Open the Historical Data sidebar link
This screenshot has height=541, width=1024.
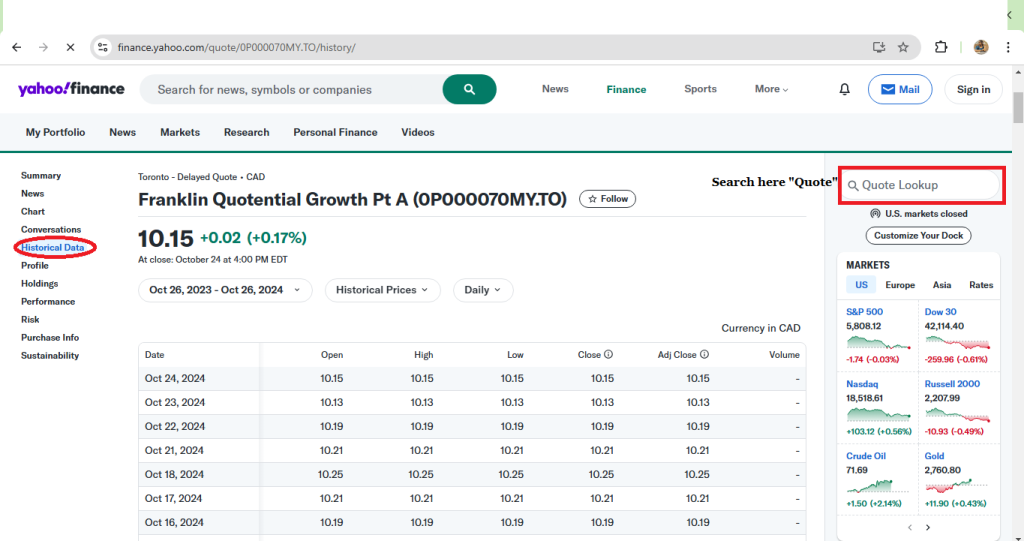[x=52, y=248]
